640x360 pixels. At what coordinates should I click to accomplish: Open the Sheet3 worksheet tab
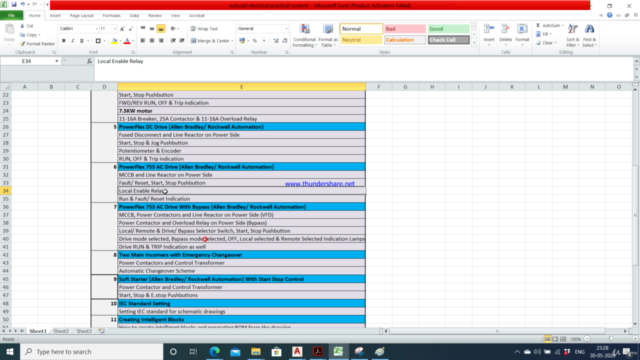tap(84, 331)
